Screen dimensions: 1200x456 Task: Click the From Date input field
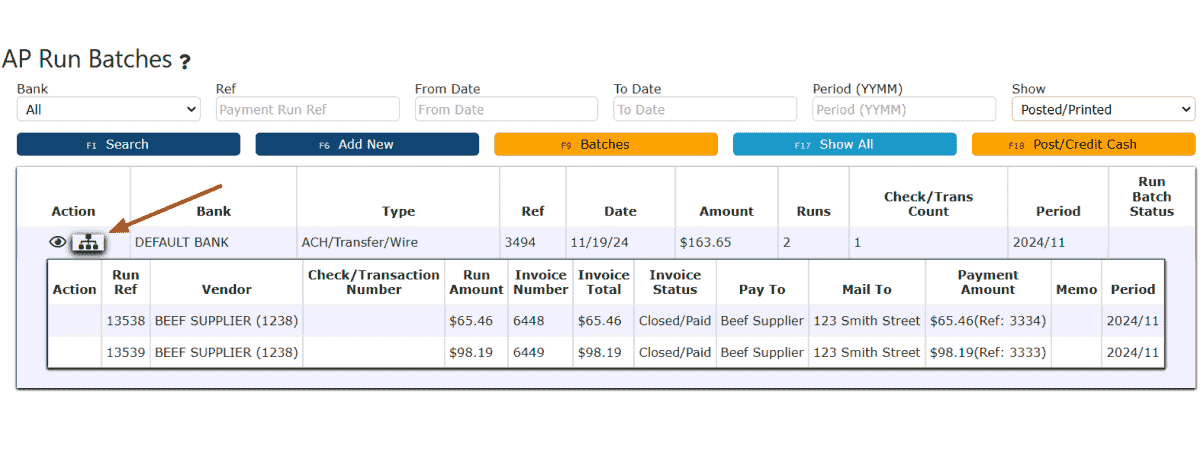[506, 109]
